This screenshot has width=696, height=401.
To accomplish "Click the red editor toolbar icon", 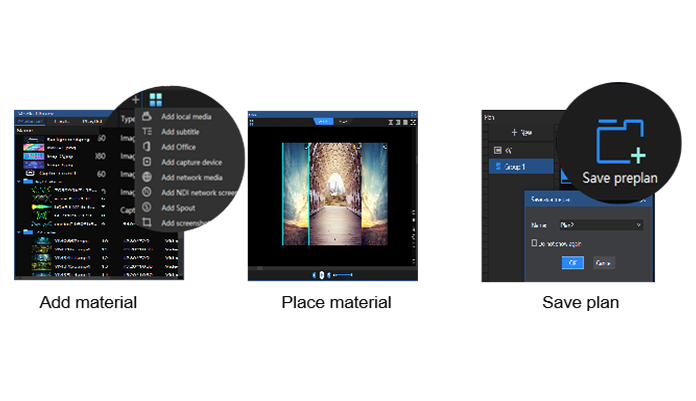I will click(x=391, y=122).
